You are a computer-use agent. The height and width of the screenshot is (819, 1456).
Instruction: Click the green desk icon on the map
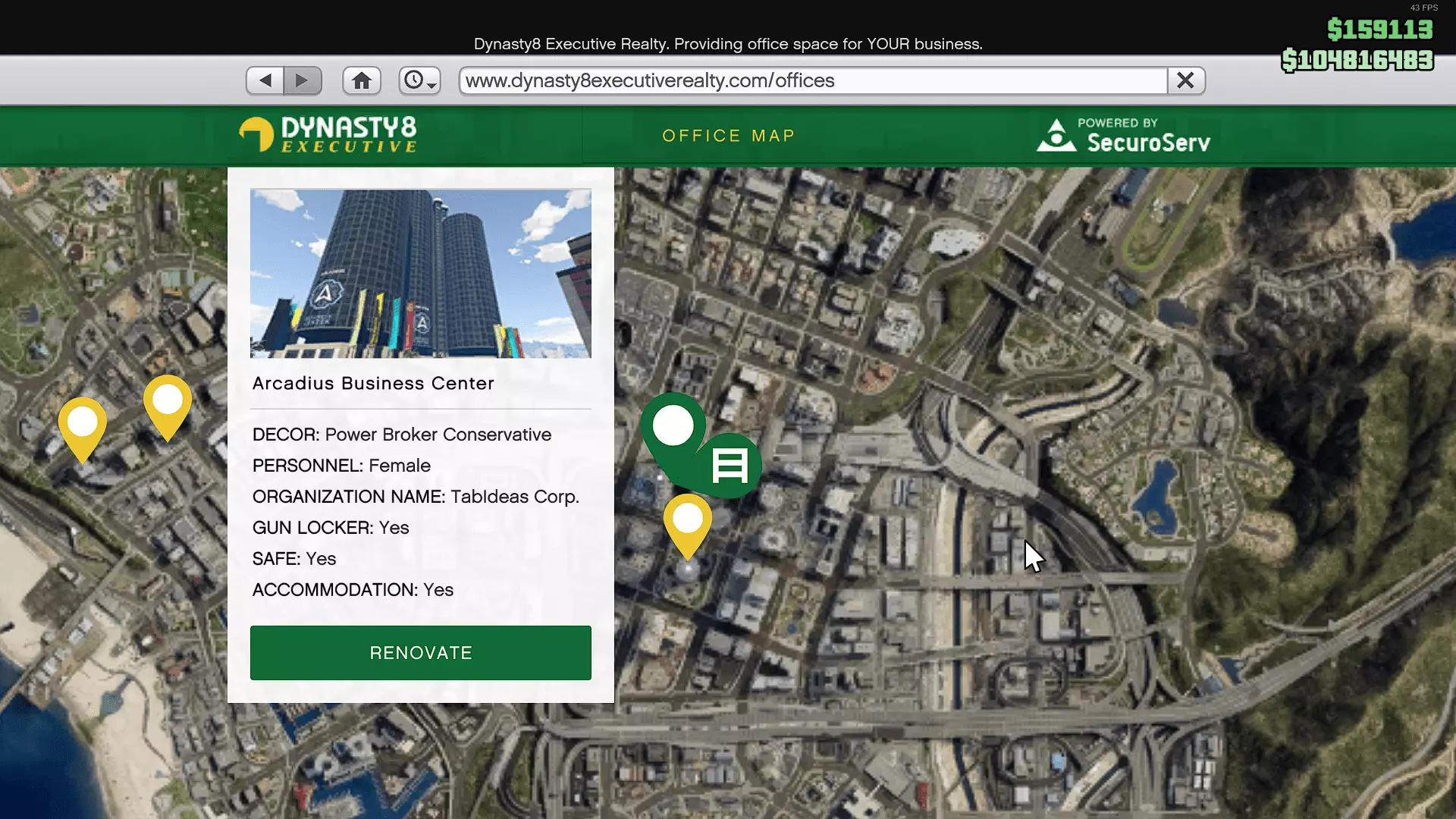[730, 466]
